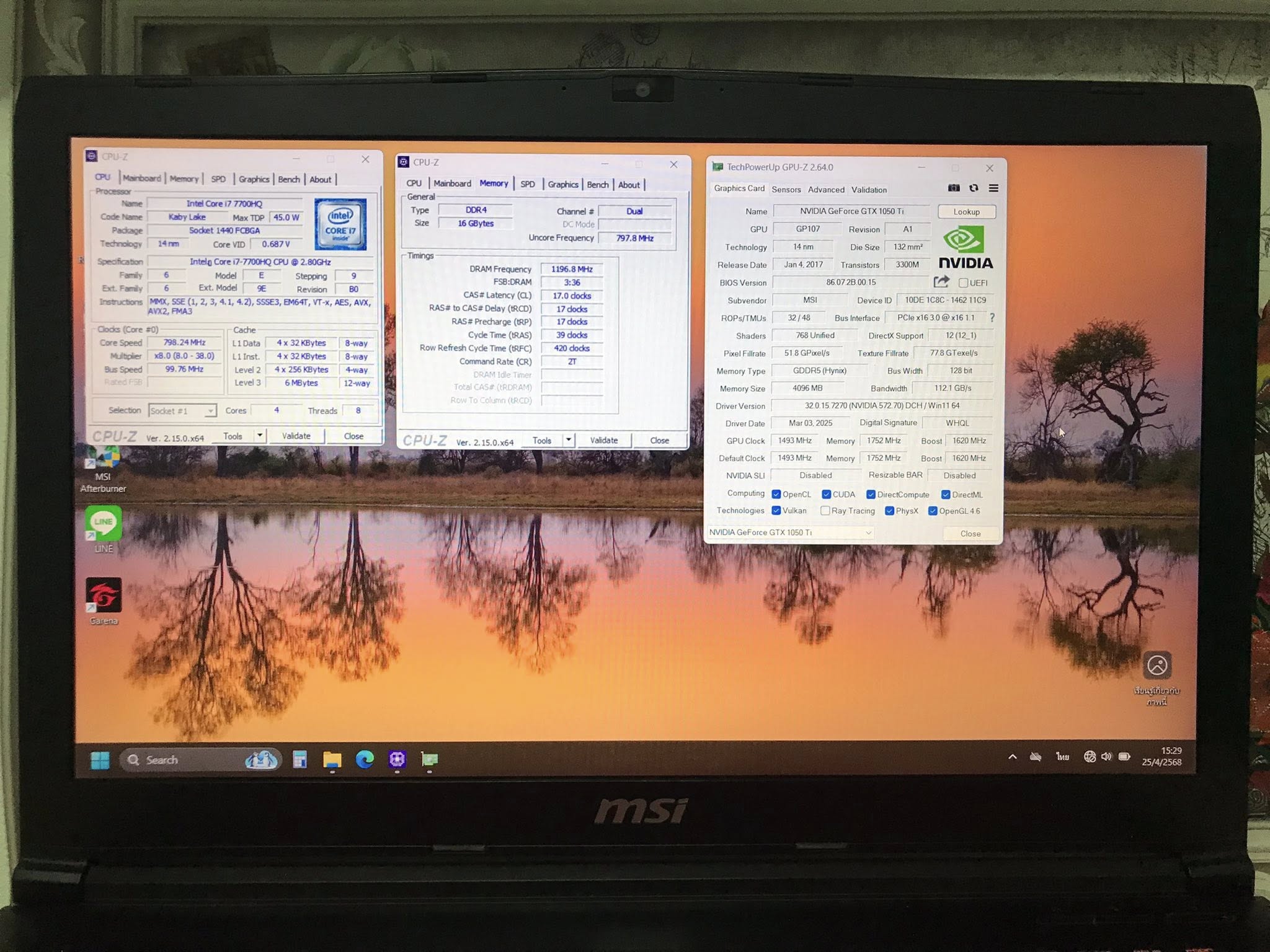
Task: Open the GPU-Z hamburger menu
Action: [x=993, y=188]
